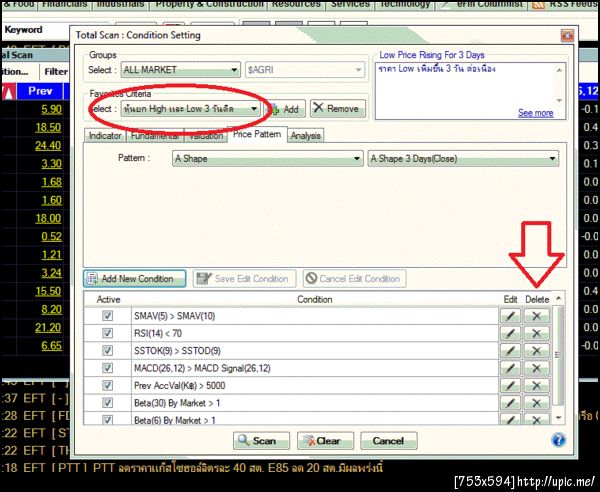Viewport: 600px width, 492px height.
Task: Delete the SMAV(5) > SMAV(10) condition
Action: [536, 316]
